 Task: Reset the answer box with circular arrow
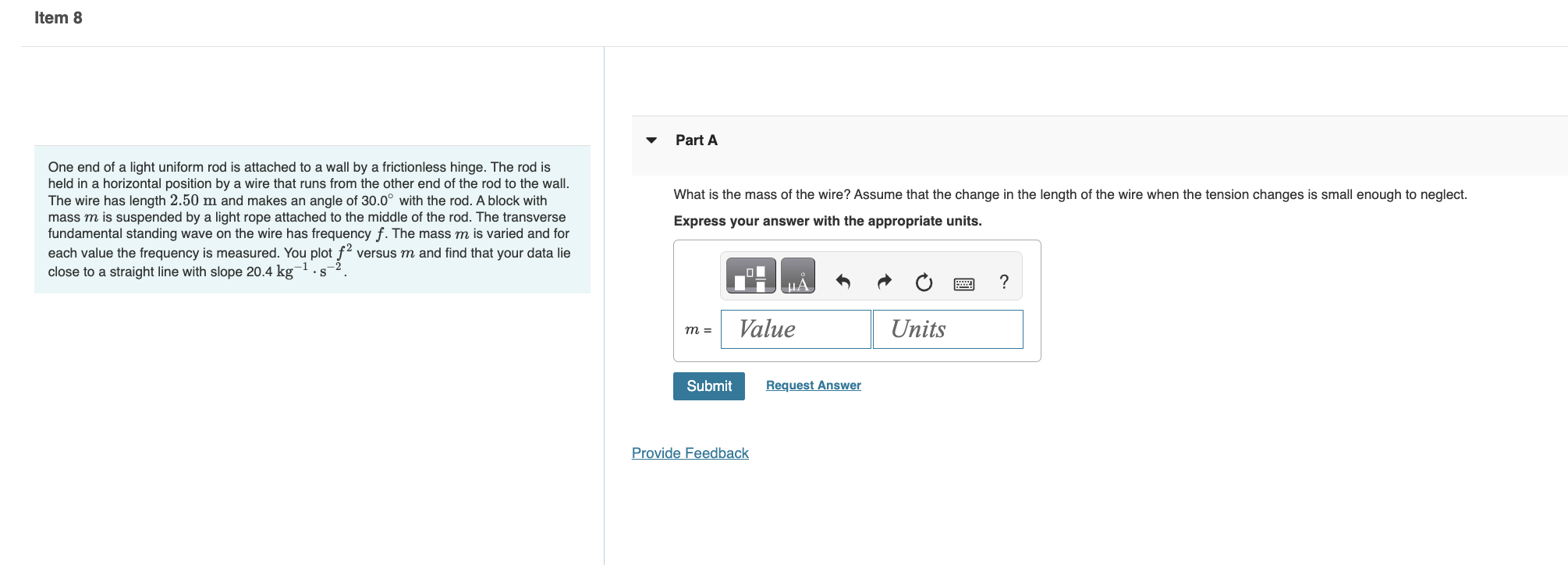point(924,282)
